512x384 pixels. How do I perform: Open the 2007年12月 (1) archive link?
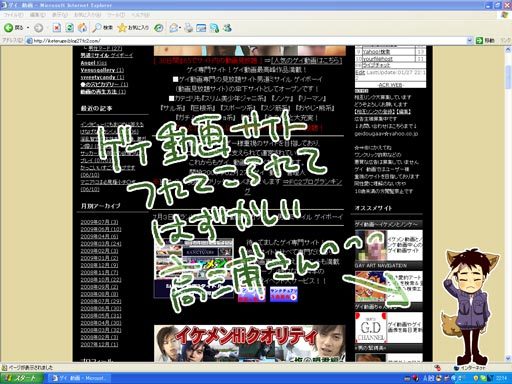point(99,344)
